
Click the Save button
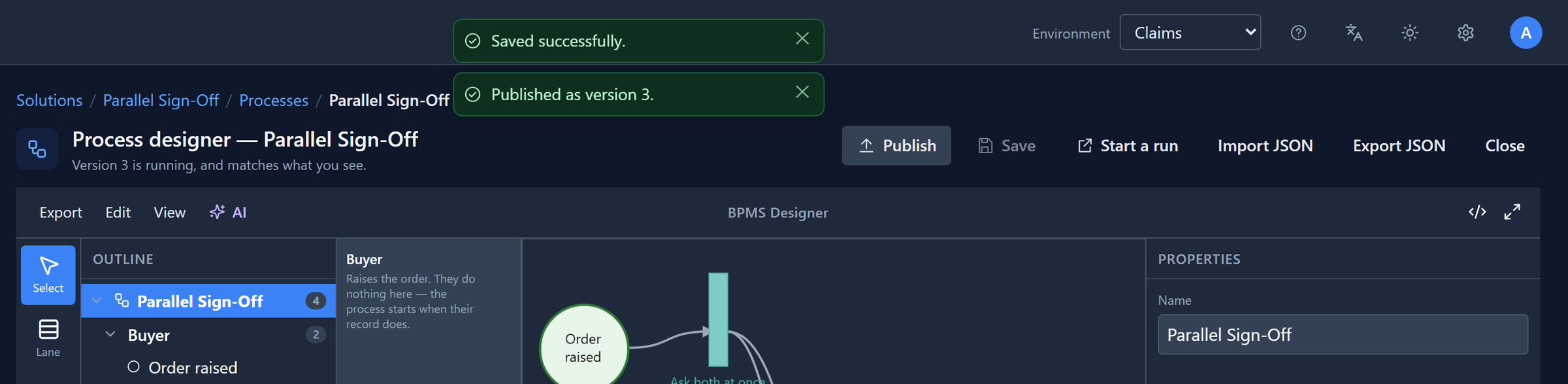(1006, 145)
